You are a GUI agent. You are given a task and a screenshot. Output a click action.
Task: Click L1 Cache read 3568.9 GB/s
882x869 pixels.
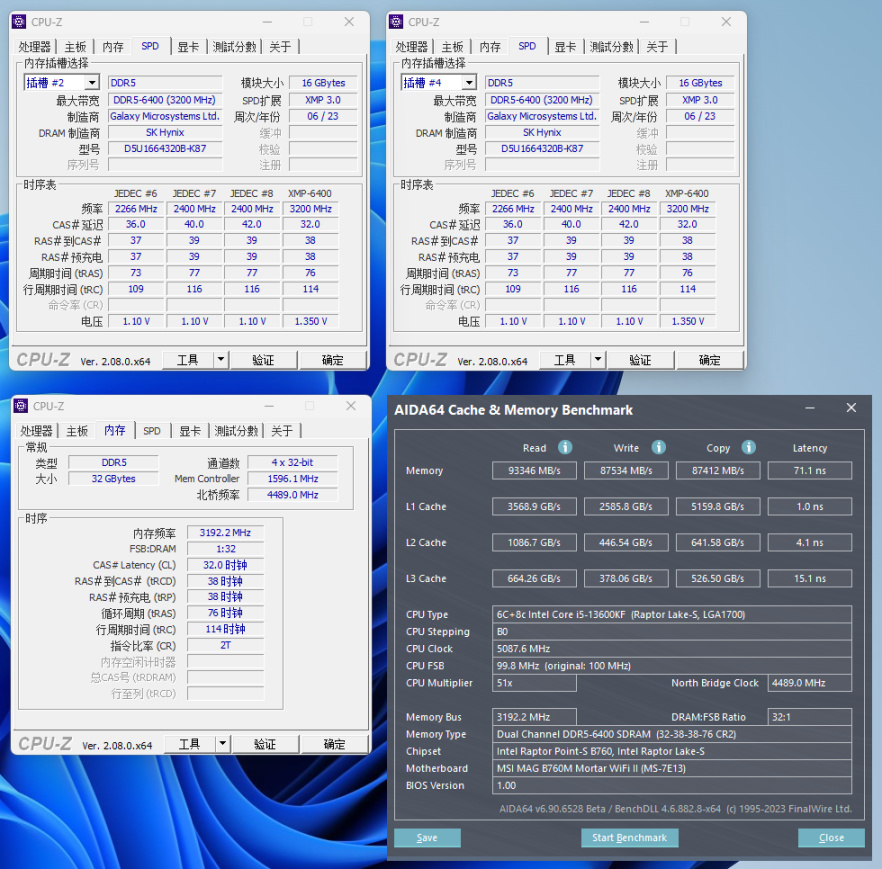pos(534,506)
